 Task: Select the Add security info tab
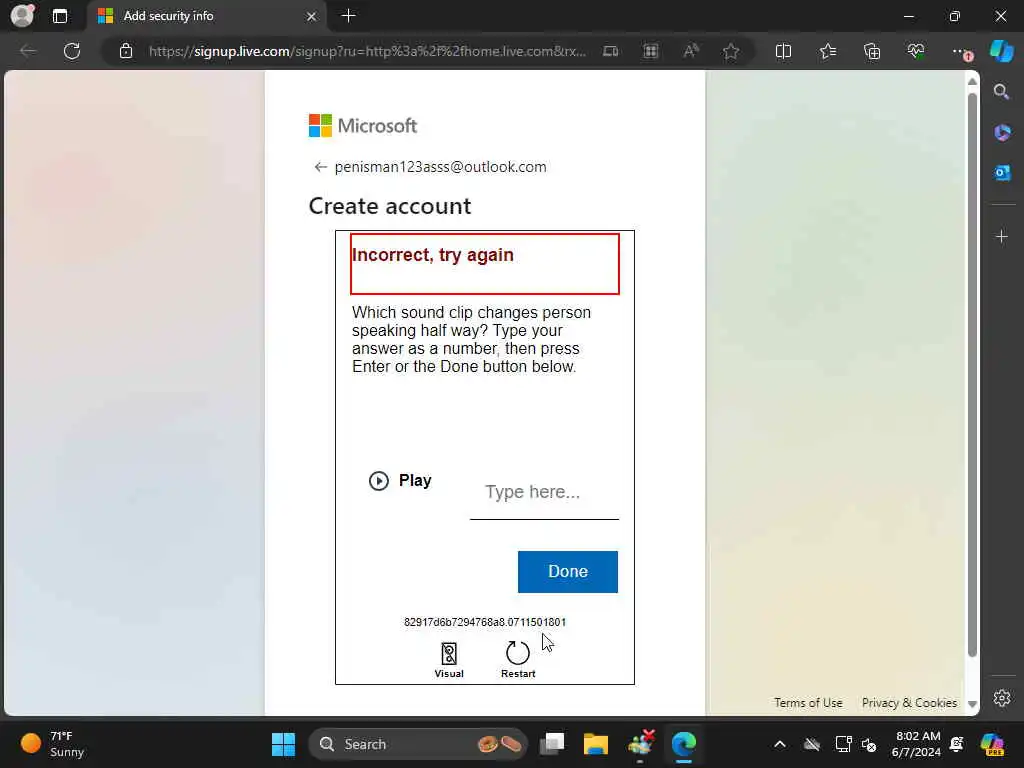click(206, 16)
